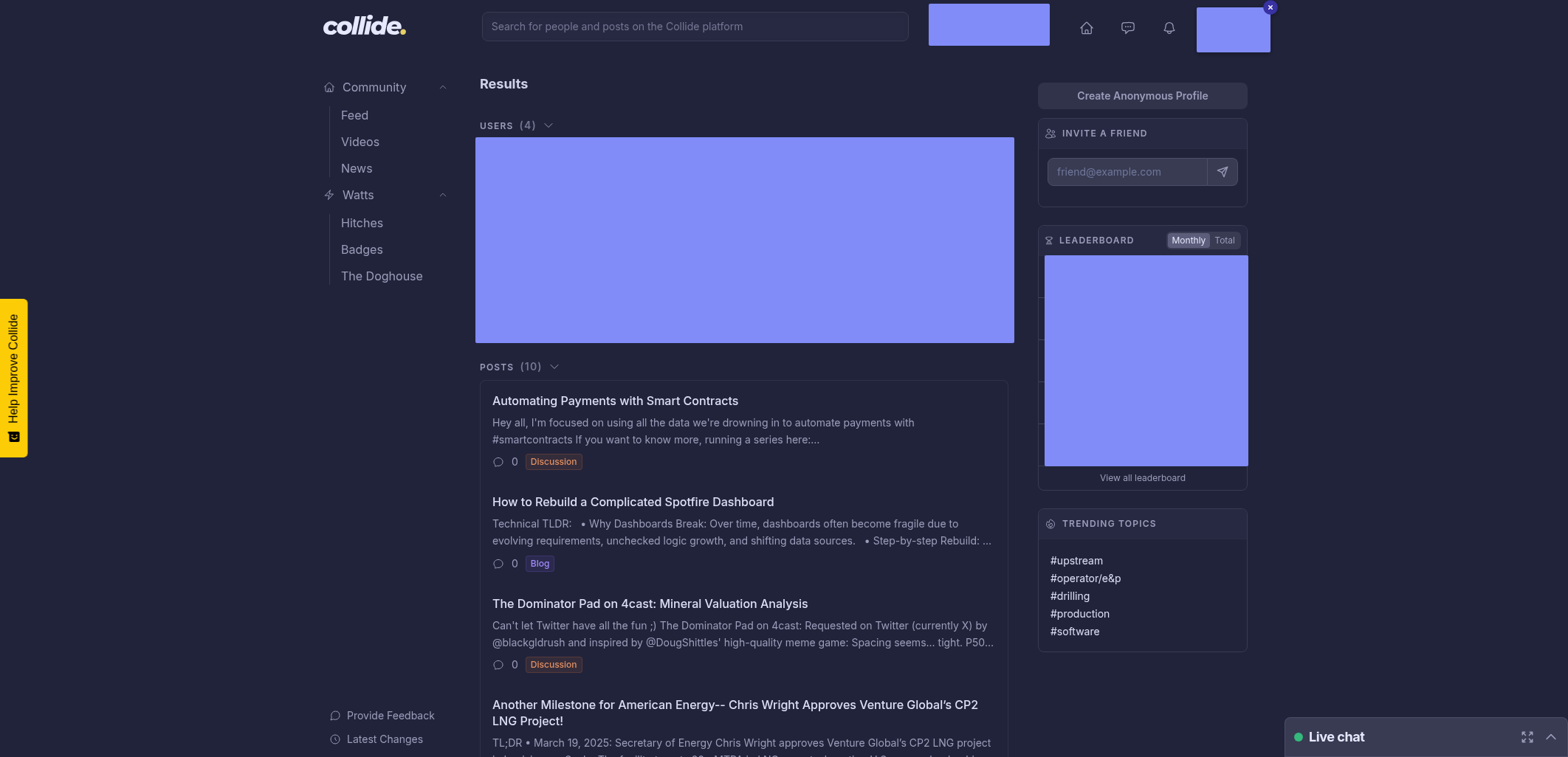Open messages via the chat bubble icon

coord(1127,28)
